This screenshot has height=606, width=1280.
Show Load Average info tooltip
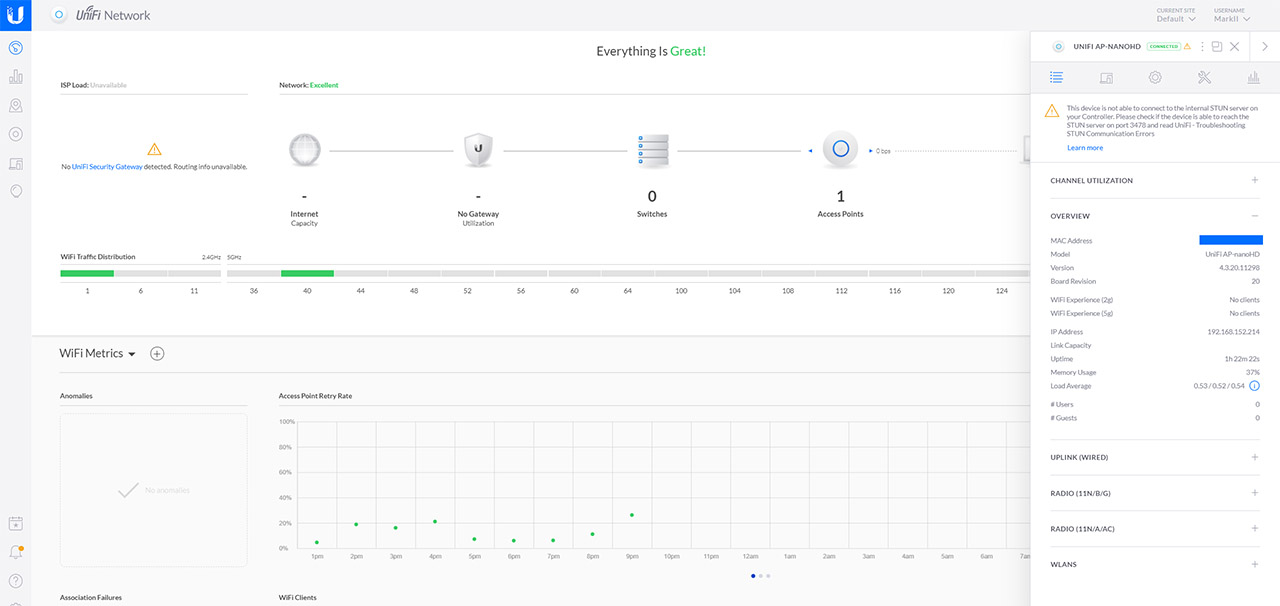tap(1254, 386)
